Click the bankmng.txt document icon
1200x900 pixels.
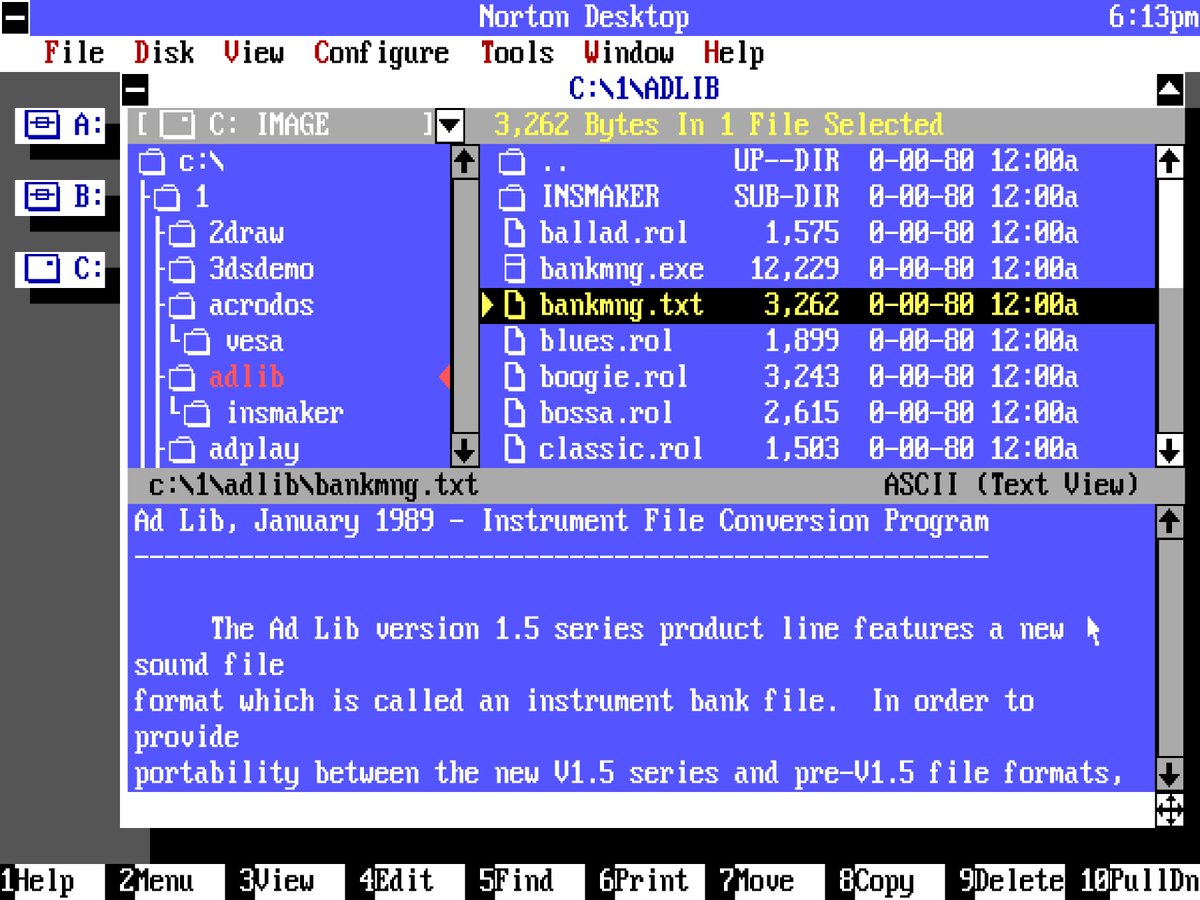[513, 305]
